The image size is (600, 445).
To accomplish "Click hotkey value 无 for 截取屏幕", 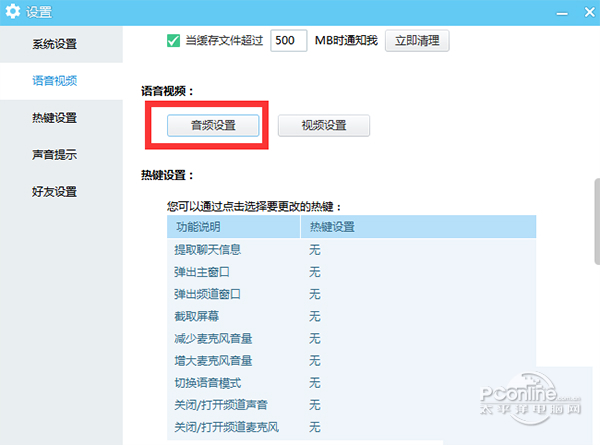I will tap(315, 316).
